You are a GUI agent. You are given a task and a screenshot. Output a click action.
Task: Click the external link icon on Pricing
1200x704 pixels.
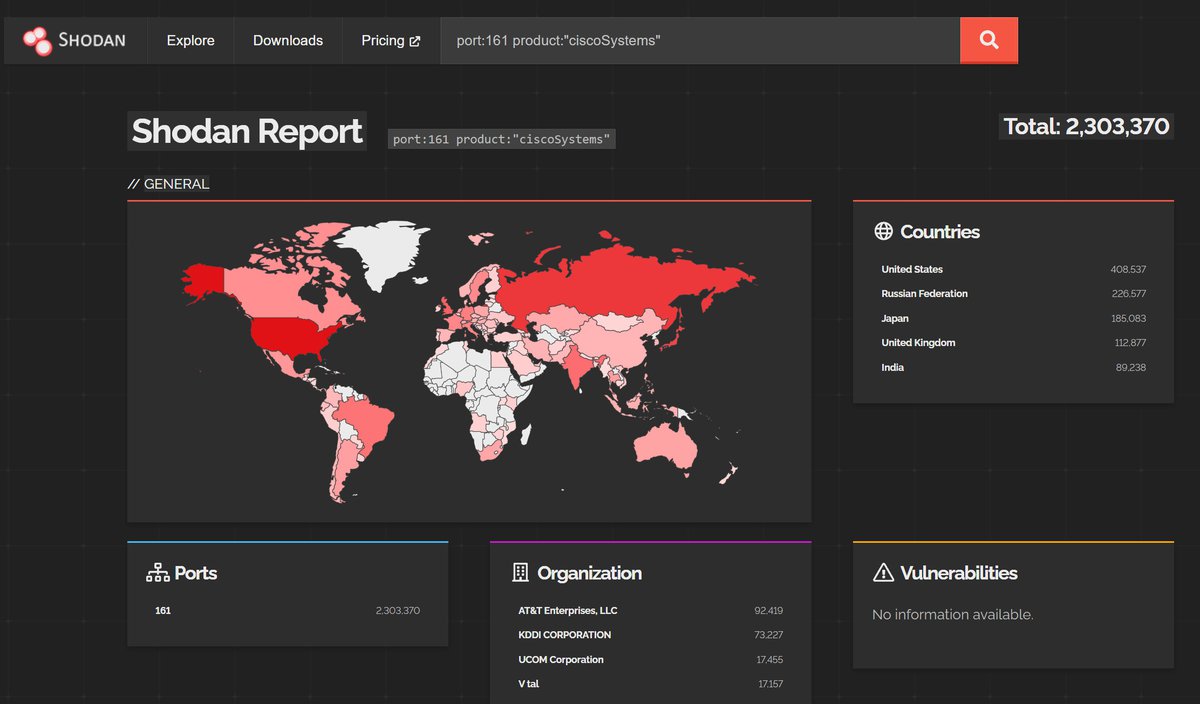coord(415,41)
